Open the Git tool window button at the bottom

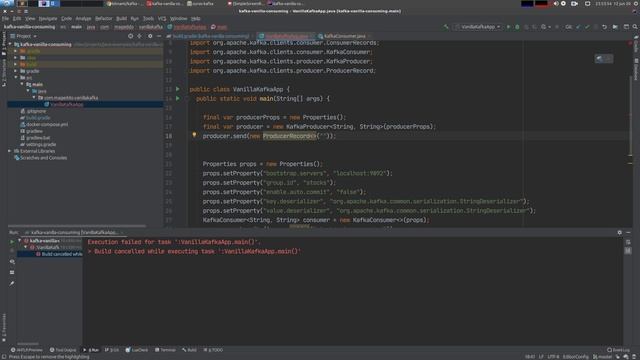tap(111, 350)
